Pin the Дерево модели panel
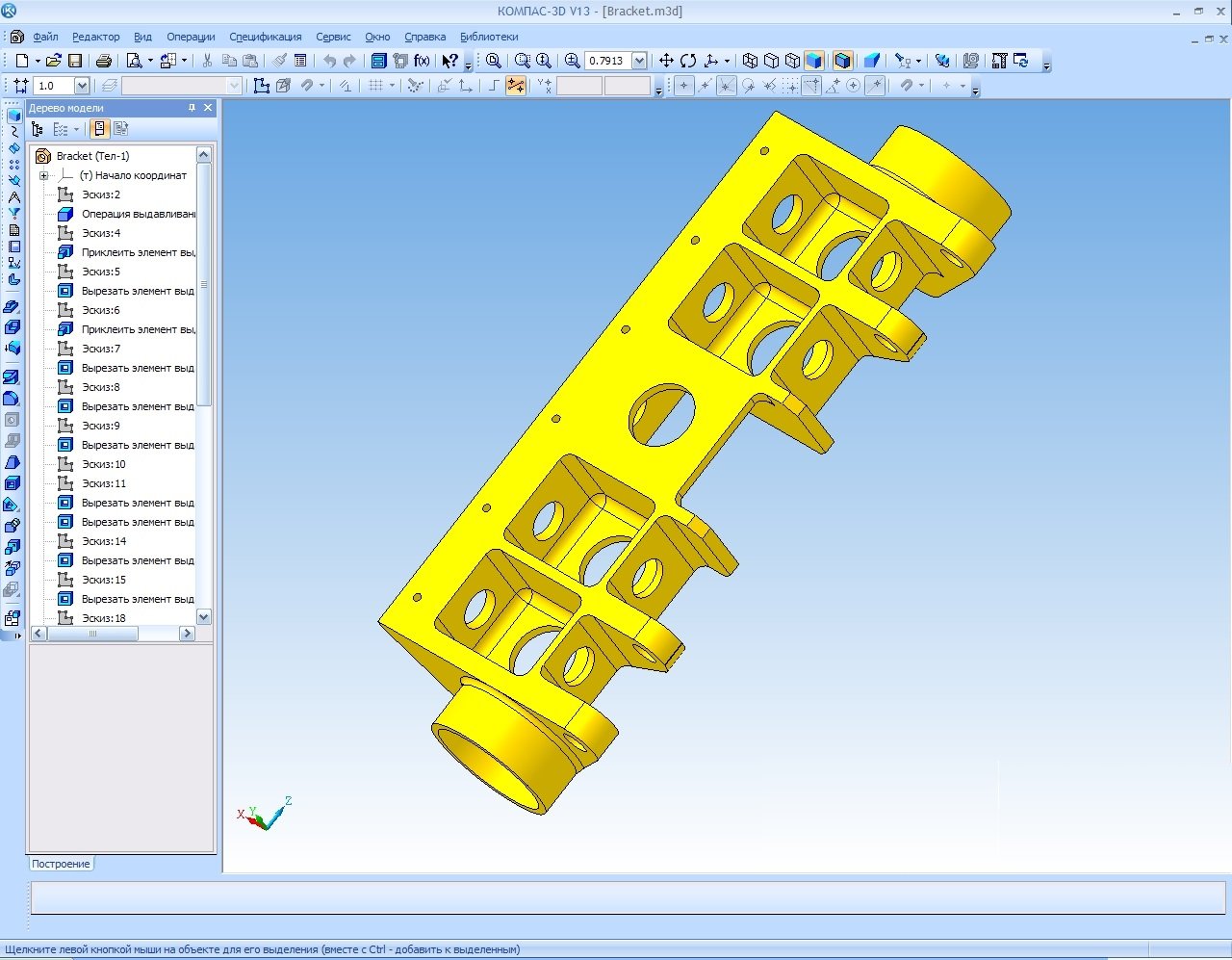The width and height of the screenshot is (1232, 960). (x=192, y=108)
